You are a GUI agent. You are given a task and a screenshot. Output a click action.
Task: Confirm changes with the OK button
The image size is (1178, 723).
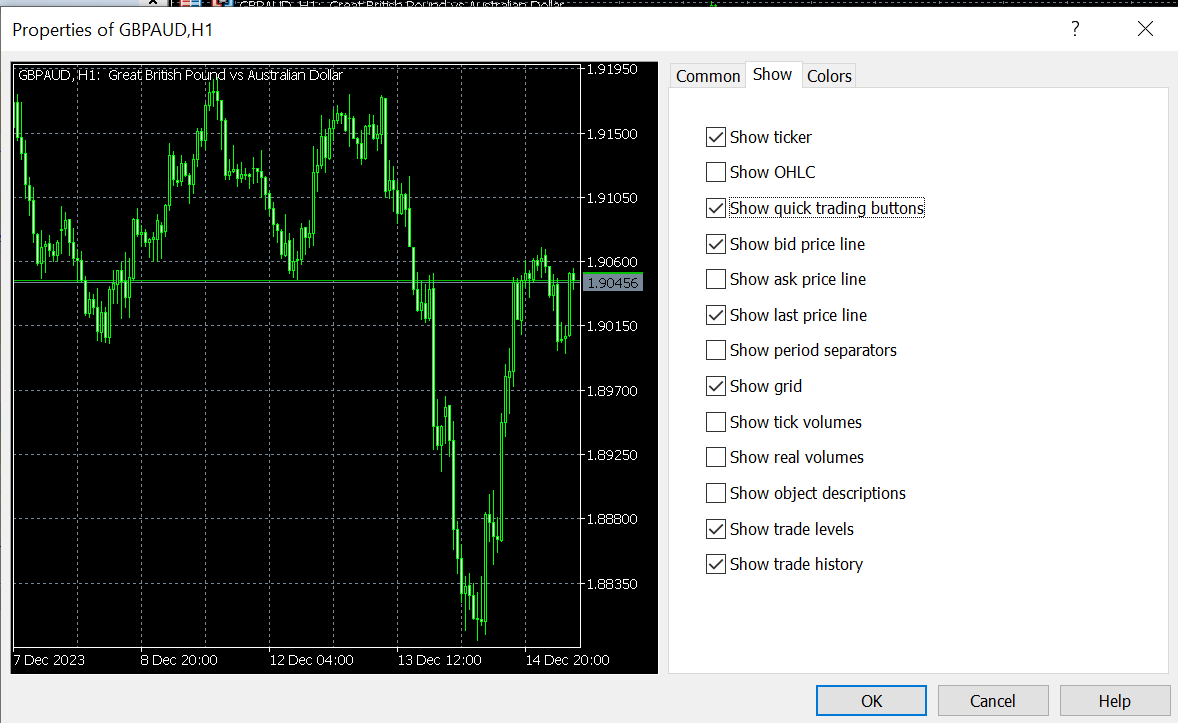tap(870, 700)
